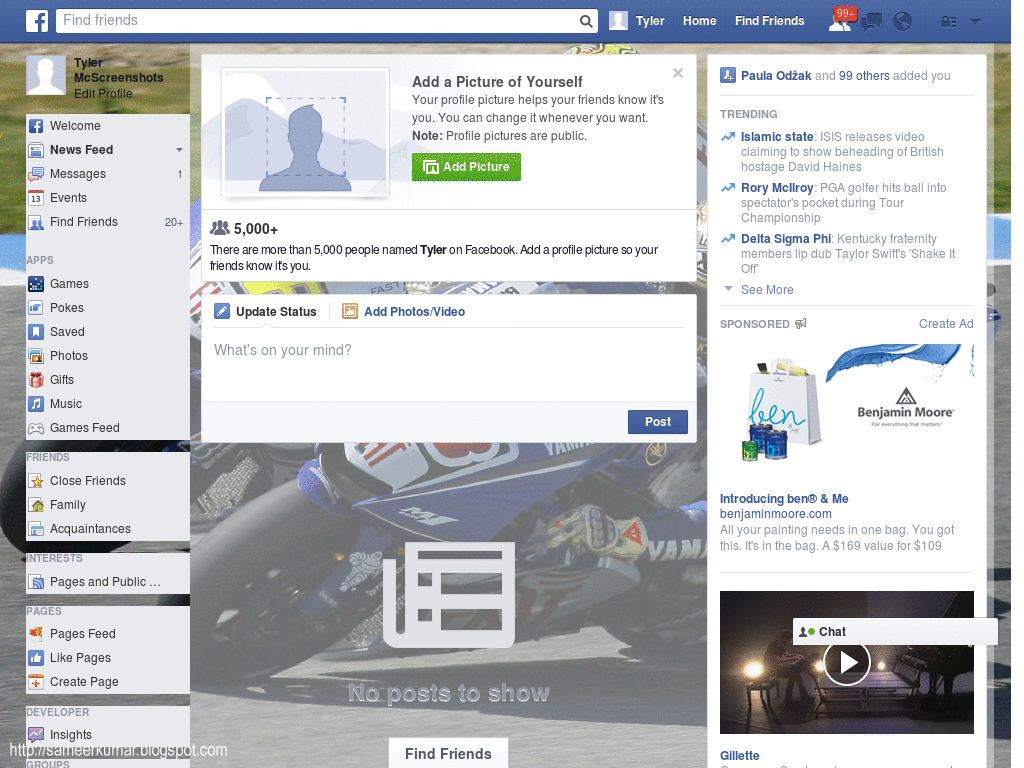Play the Gillette sponsored video
Screen dimensions: 1024x768
coord(846,662)
